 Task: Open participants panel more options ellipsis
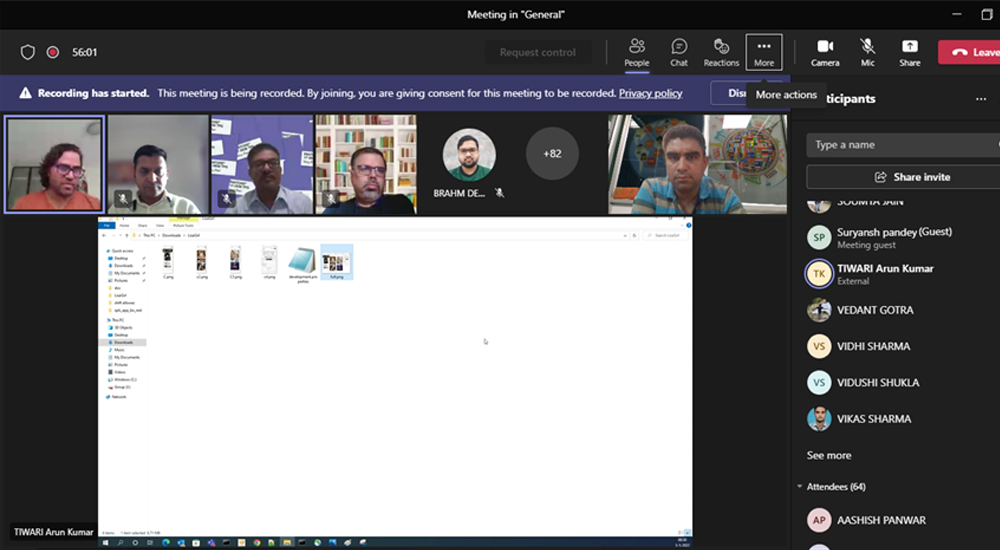click(981, 99)
